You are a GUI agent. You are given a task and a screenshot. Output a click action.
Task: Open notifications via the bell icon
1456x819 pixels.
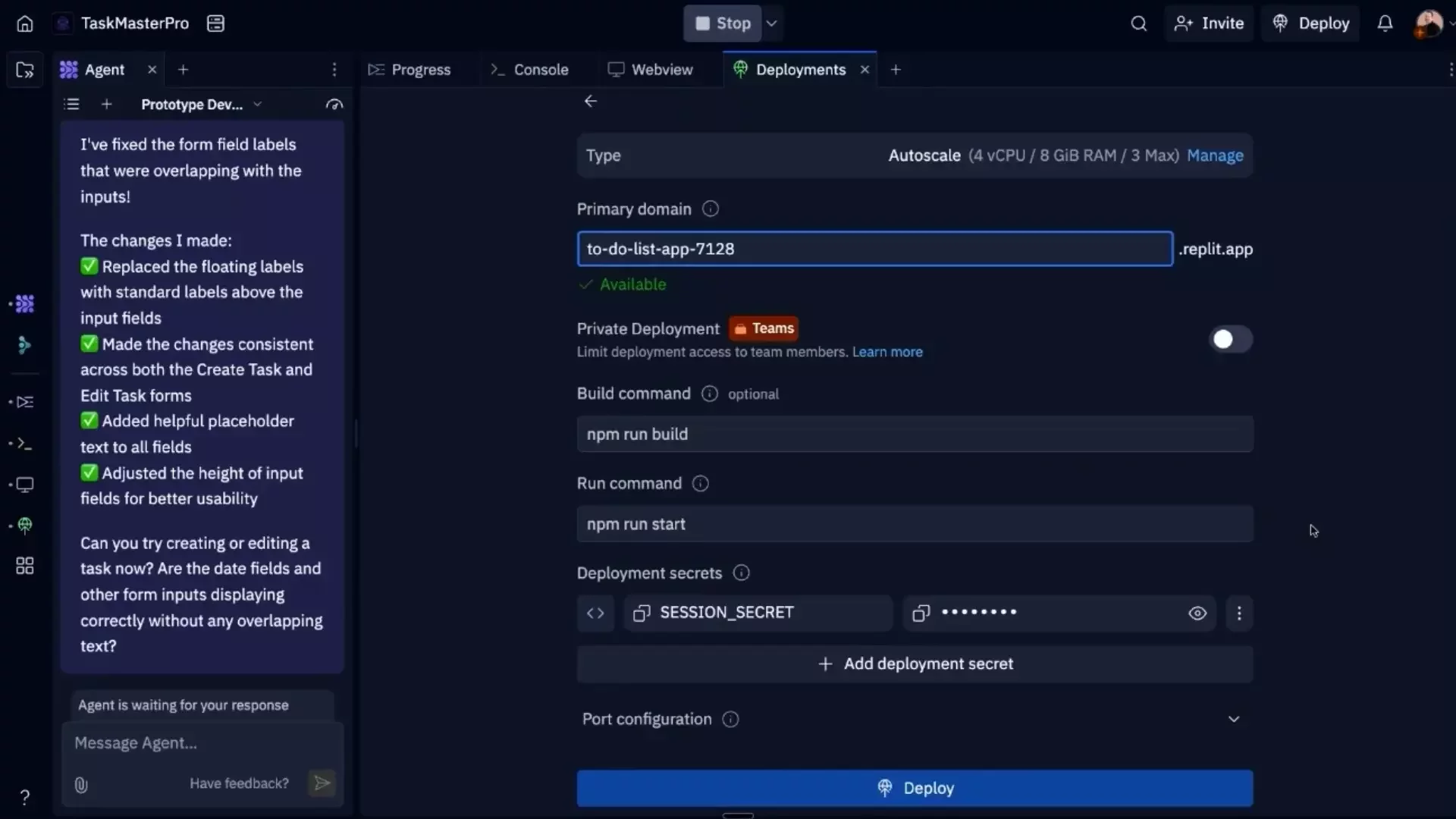point(1385,24)
